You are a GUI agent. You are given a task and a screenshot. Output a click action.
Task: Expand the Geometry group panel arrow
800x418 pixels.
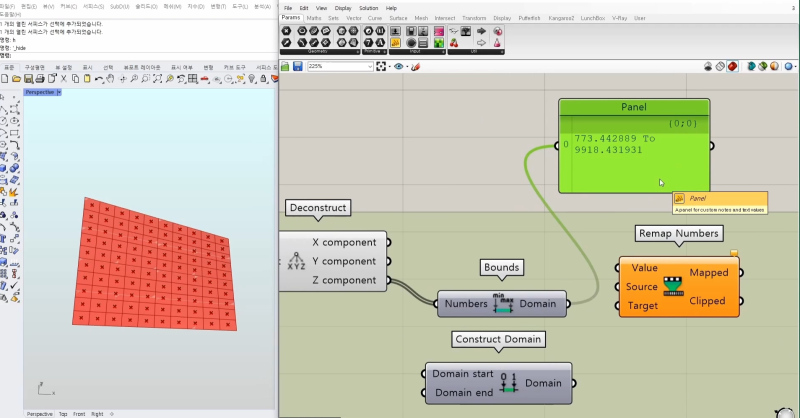tap(357, 52)
